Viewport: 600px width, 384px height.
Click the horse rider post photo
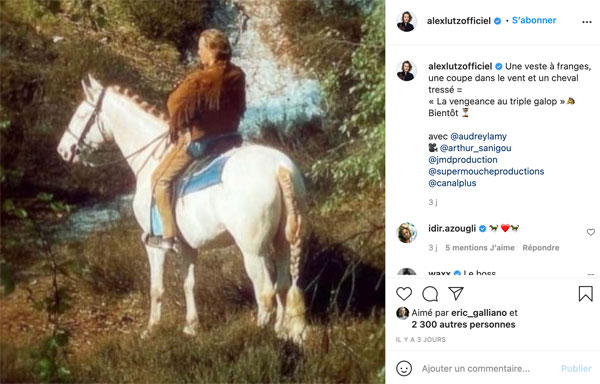click(x=192, y=192)
